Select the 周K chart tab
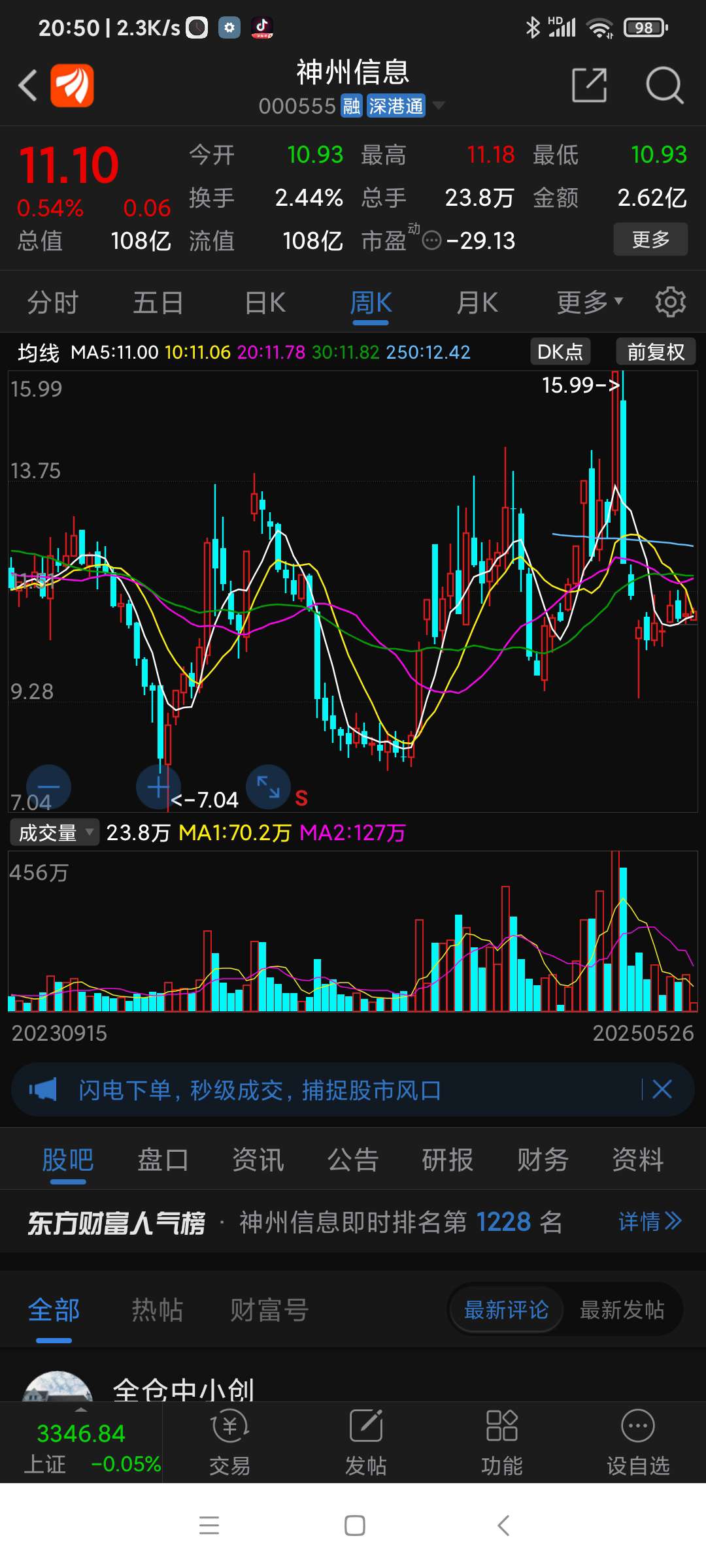The image size is (706, 1568). click(371, 302)
